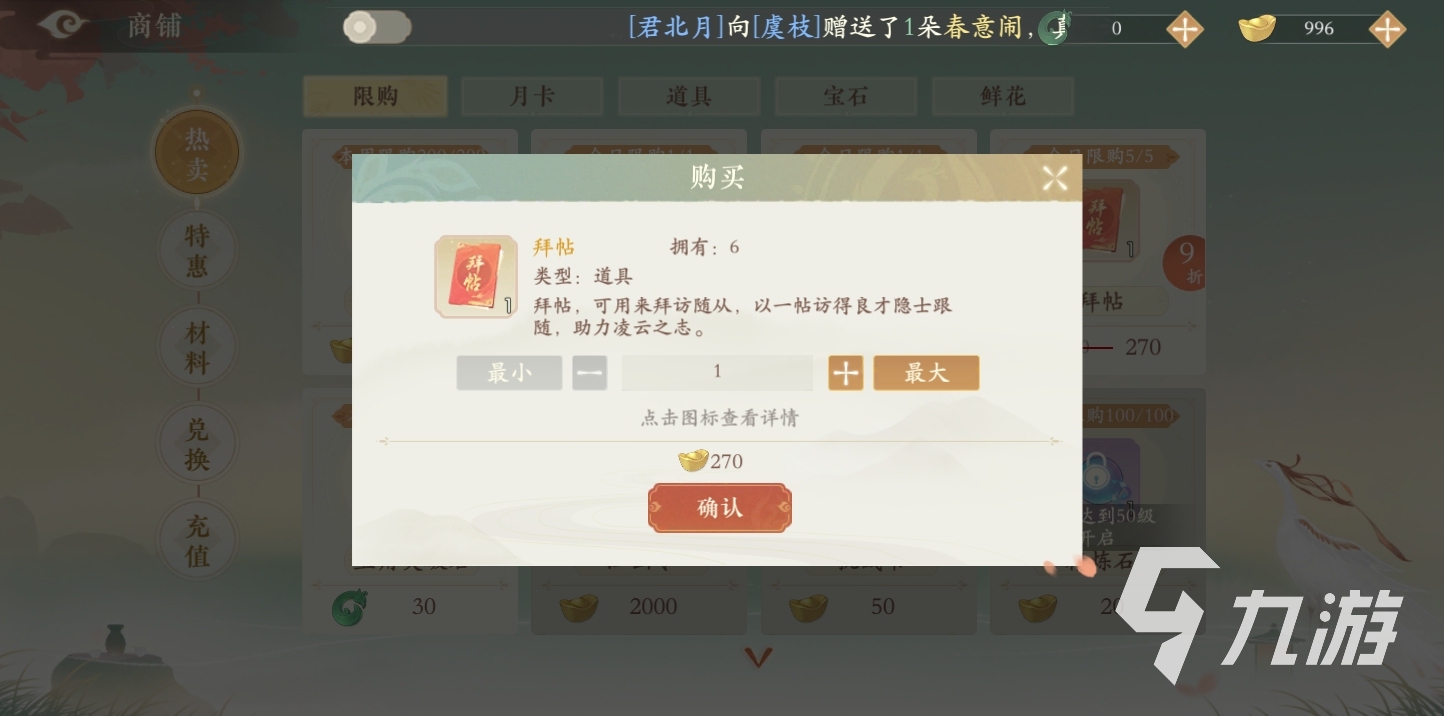Select 热卖 in the sidebar
The image size is (1444, 716).
click(x=197, y=154)
